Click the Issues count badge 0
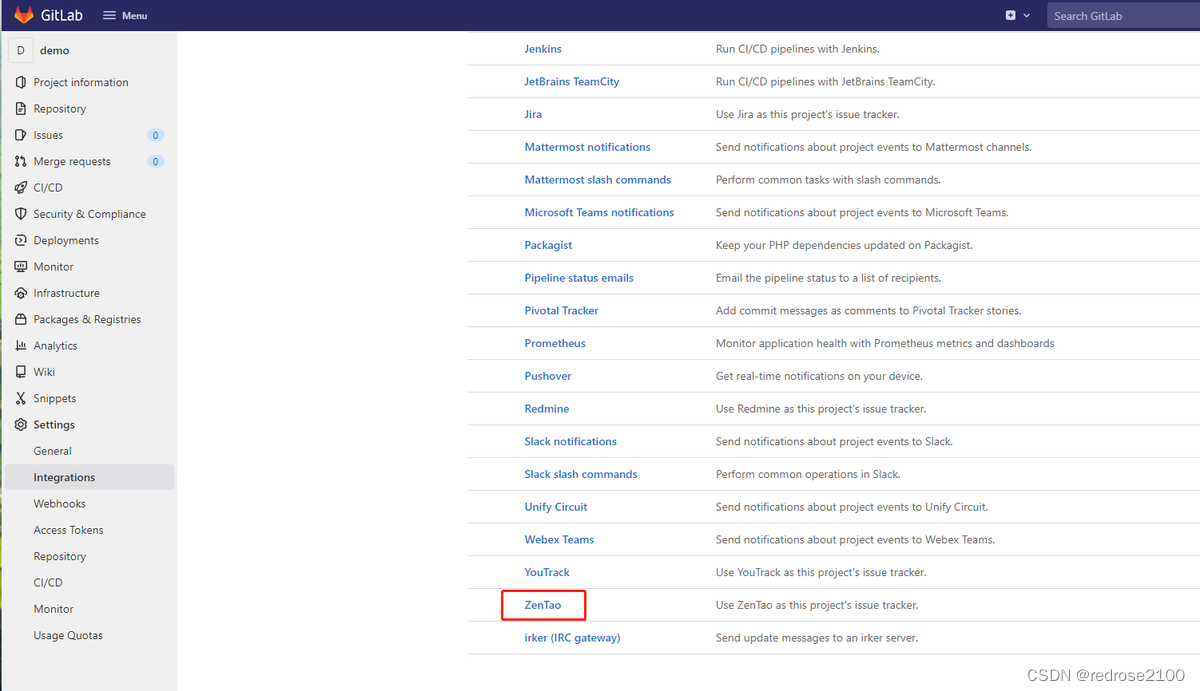Screen dimensions: 1200x691 155,135
